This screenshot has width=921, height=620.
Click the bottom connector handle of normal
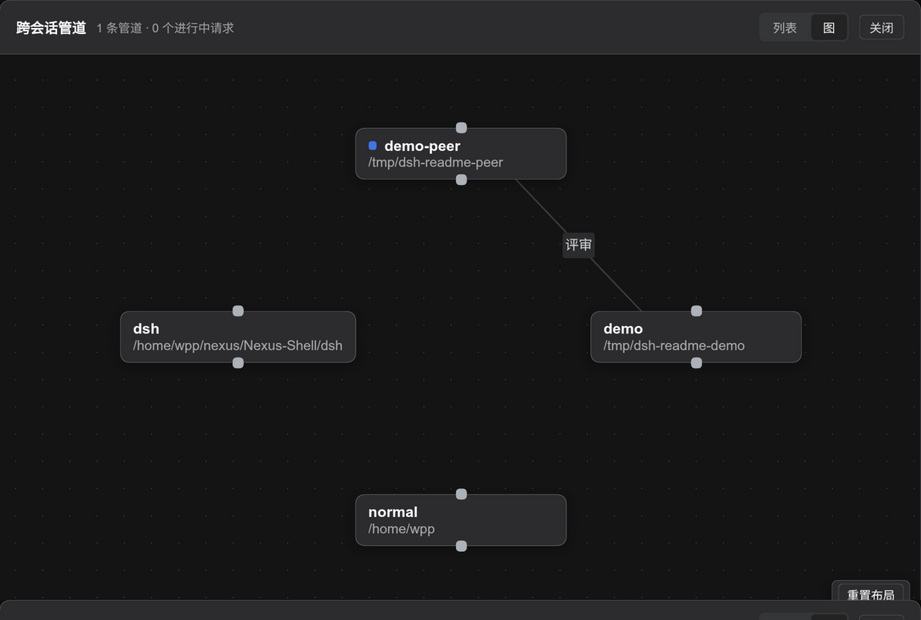click(x=462, y=546)
